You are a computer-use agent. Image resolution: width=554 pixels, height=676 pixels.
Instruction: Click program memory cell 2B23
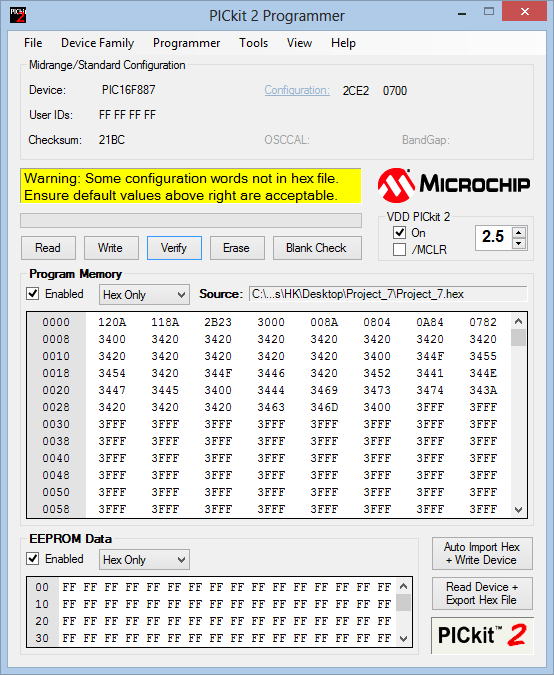pyautogui.click(x=218, y=322)
